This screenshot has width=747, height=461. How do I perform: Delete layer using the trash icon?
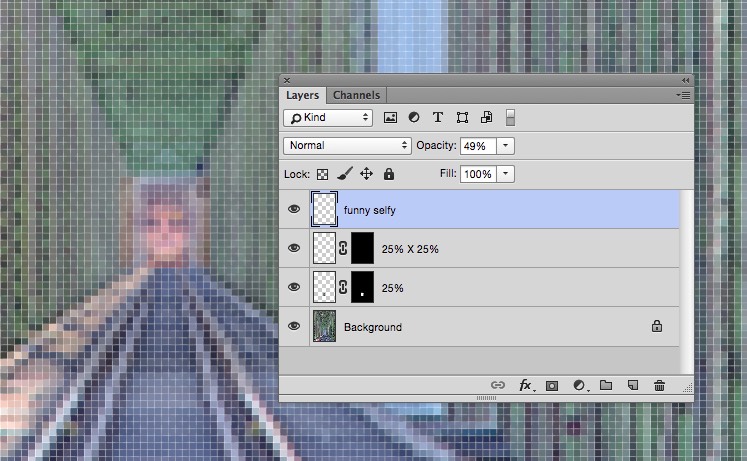659,385
